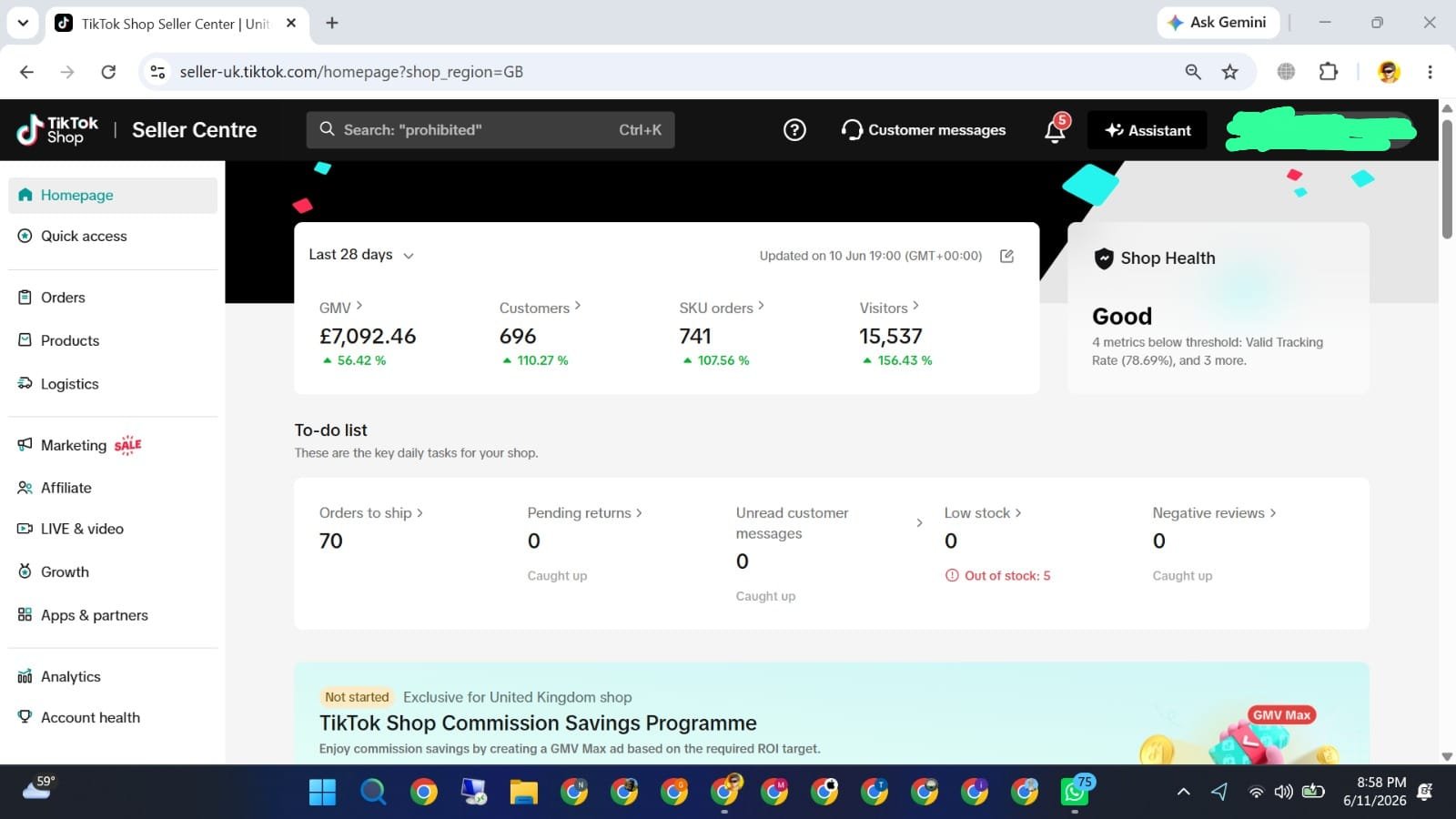View site information icon in address bar
Viewport: 1456px width, 819px height.
[x=157, y=72]
